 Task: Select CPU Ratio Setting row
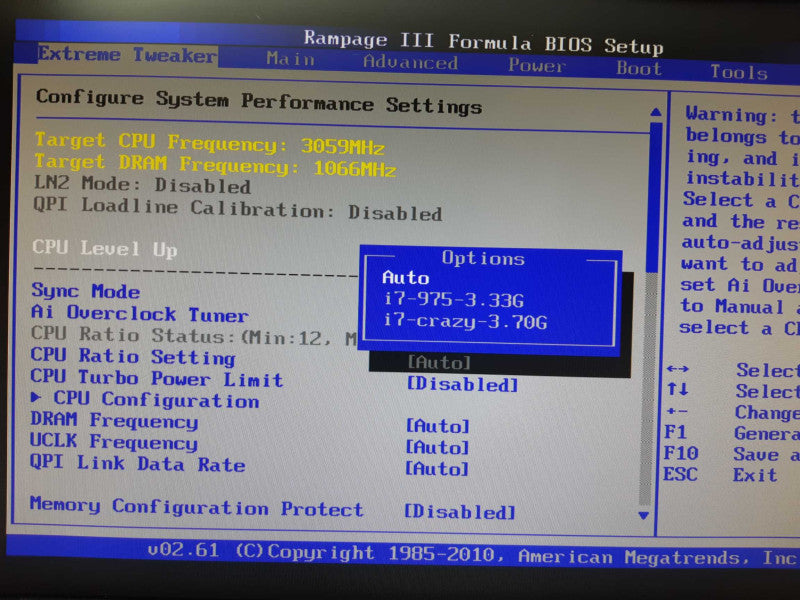coord(133,357)
